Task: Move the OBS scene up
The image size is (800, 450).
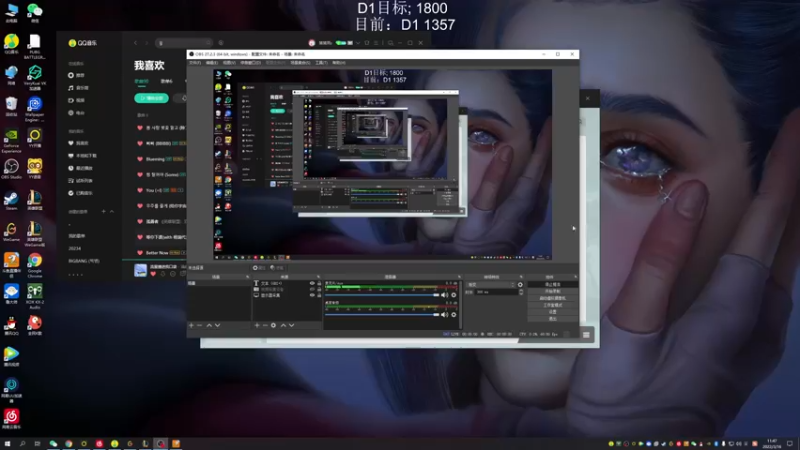Action: tap(209, 325)
